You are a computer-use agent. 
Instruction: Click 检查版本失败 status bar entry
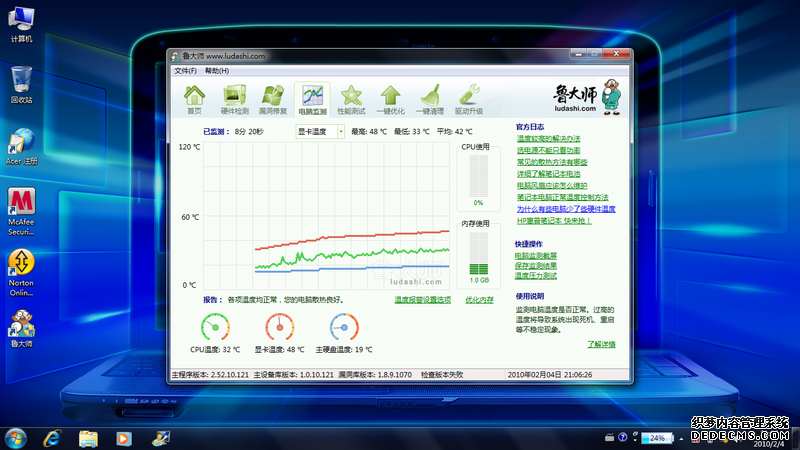[x=442, y=375]
